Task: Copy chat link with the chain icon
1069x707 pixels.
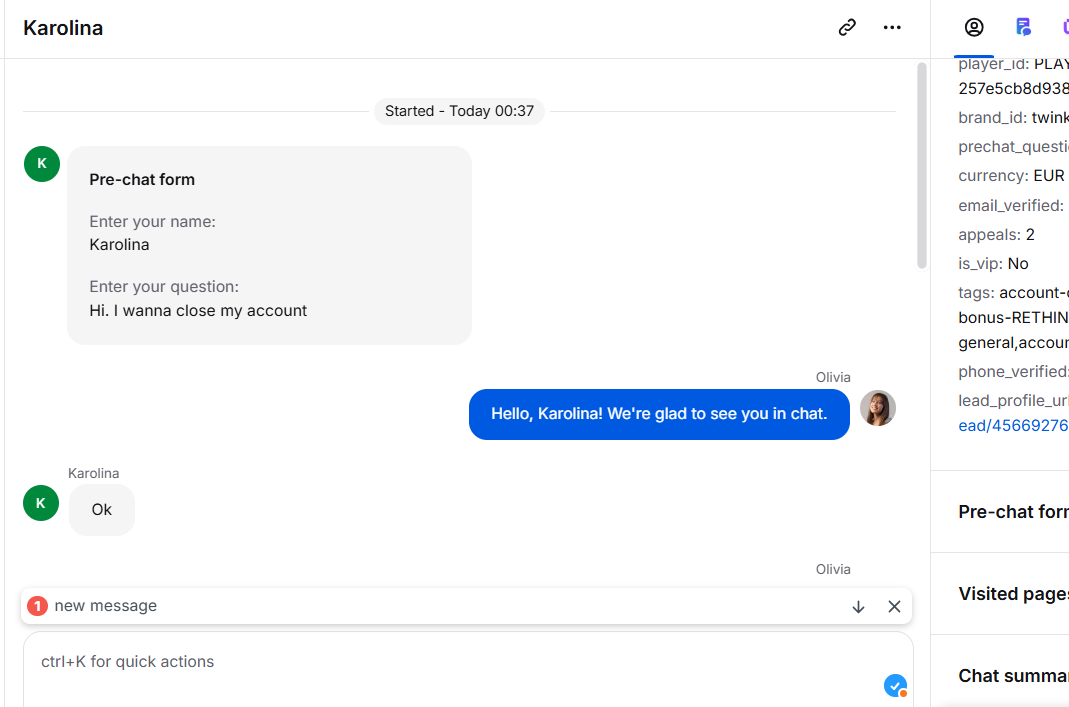Action: (x=847, y=27)
